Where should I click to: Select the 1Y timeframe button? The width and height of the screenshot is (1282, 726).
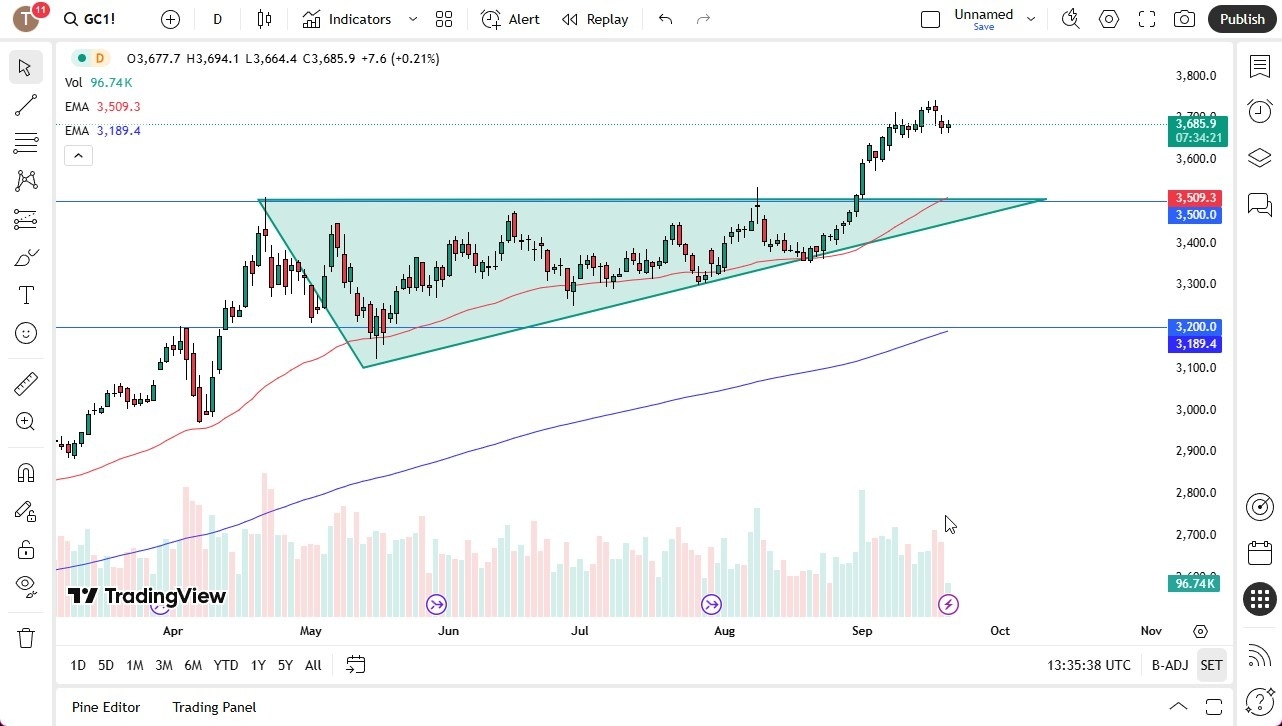coord(257,665)
